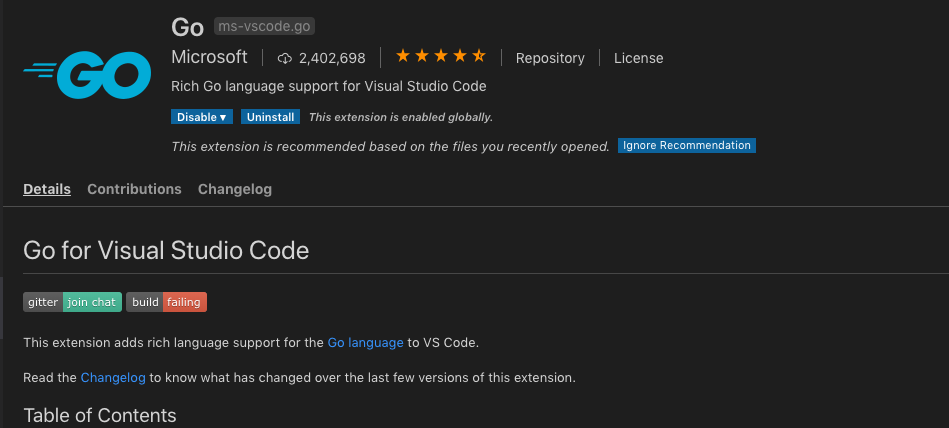Click the build failing badge

(166, 301)
